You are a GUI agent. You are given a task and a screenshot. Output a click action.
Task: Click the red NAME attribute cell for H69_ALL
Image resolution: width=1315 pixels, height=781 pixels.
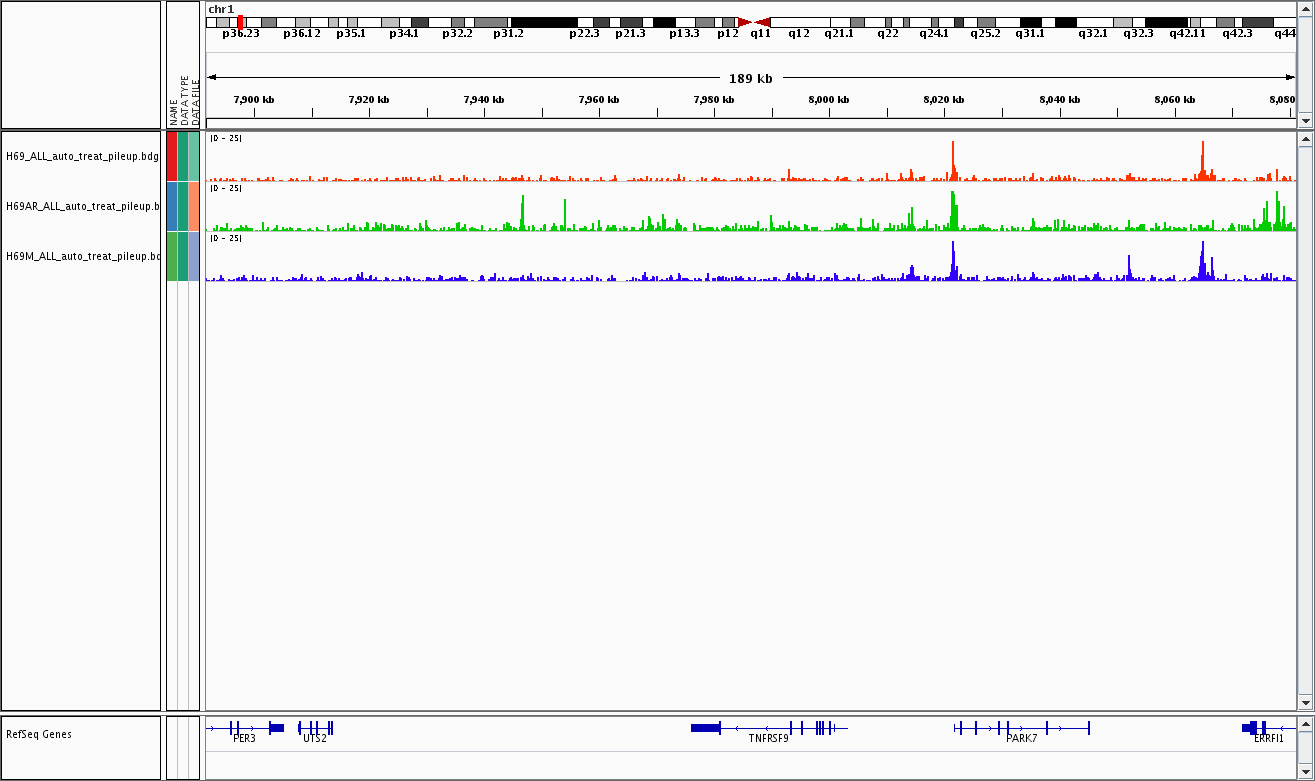click(172, 156)
